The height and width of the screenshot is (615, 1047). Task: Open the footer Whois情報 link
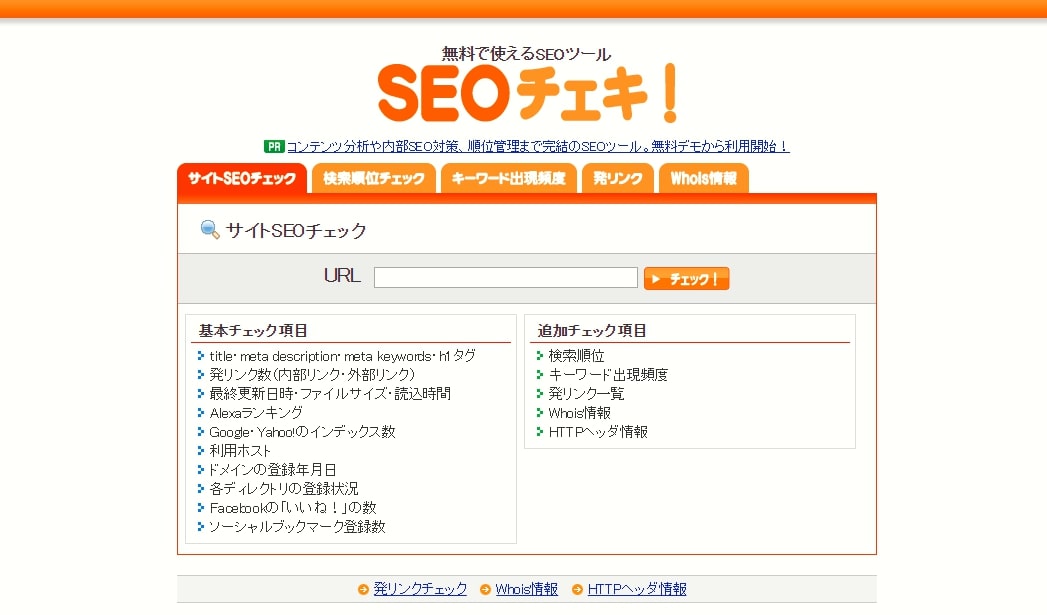(x=526, y=589)
